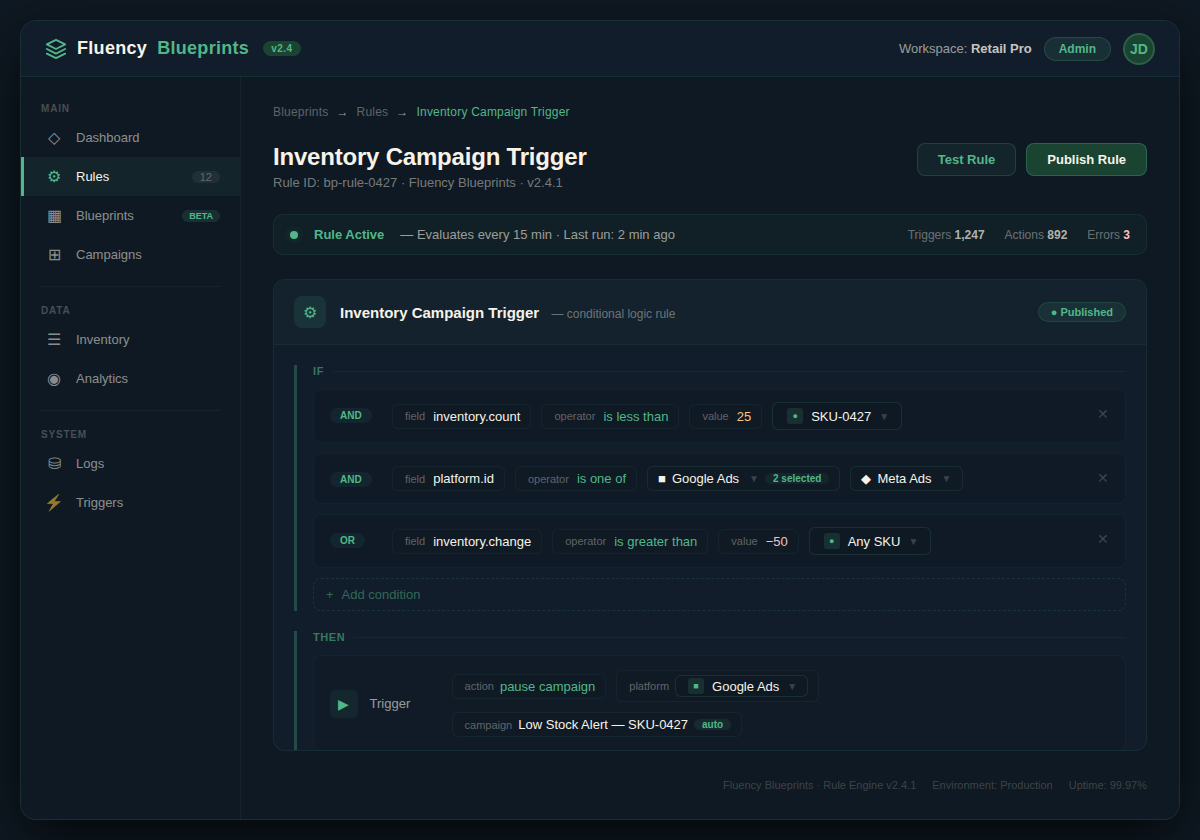
Task: Click the Triggers 1,247 stat
Action: (946, 235)
